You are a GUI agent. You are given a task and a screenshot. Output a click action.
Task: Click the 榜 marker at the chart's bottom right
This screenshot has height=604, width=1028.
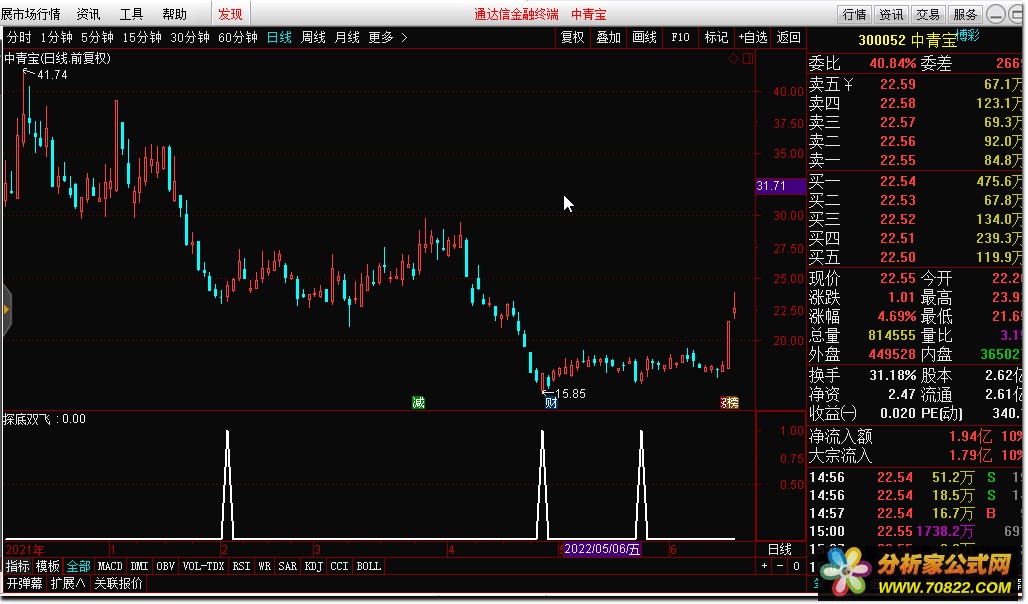click(x=730, y=403)
